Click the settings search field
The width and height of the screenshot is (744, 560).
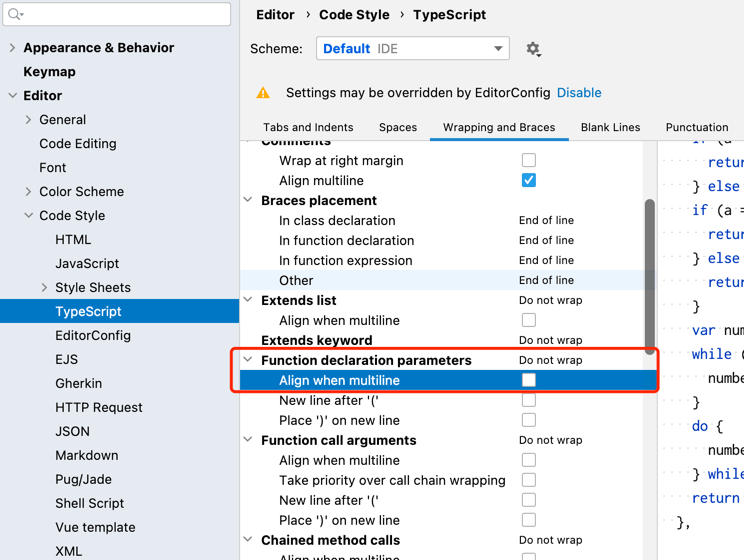tap(117, 14)
